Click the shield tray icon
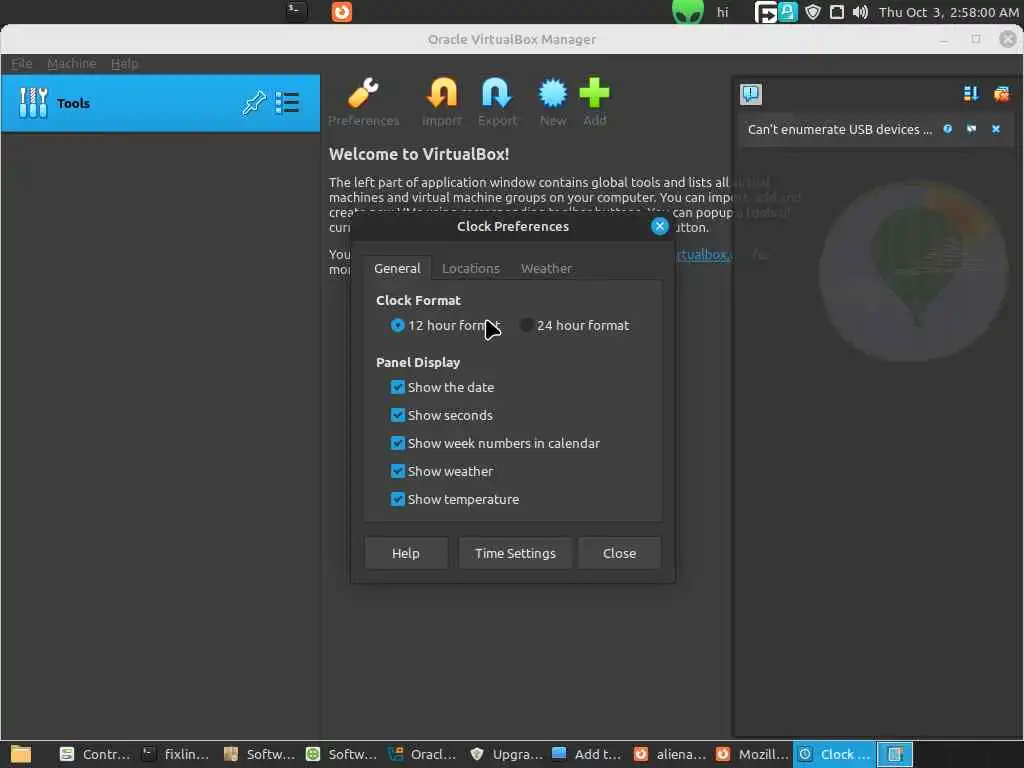 pyautogui.click(x=812, y=12)
